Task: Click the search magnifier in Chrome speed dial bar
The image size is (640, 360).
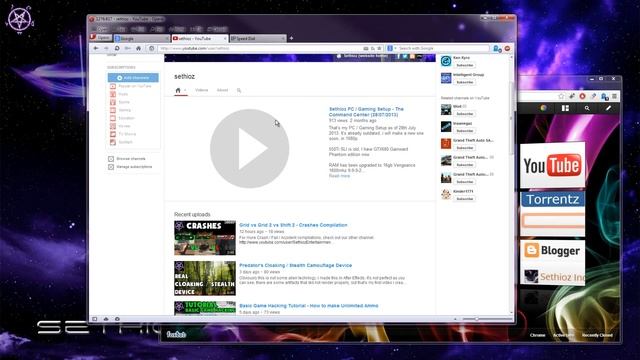Action: tap(587, 108)
